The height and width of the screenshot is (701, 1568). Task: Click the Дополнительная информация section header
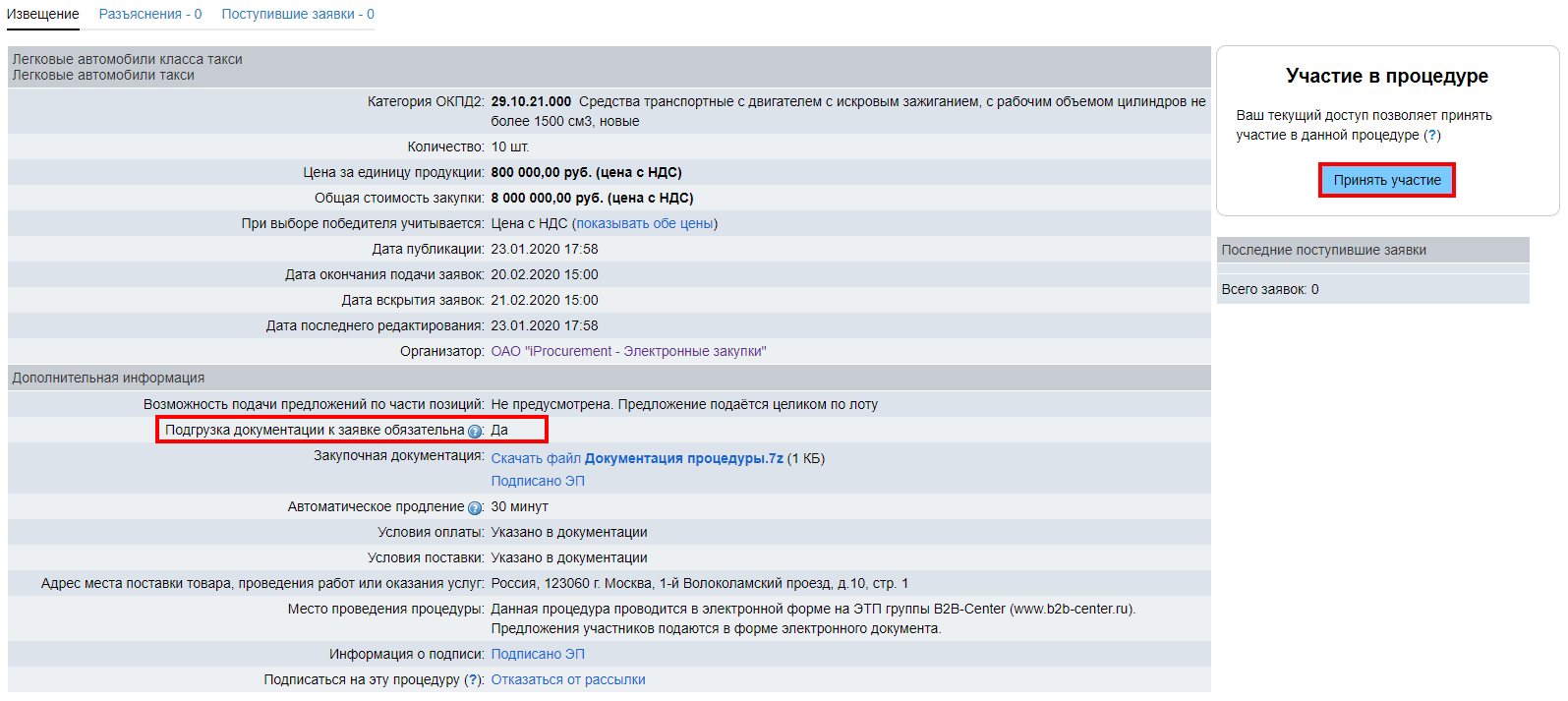109,379
